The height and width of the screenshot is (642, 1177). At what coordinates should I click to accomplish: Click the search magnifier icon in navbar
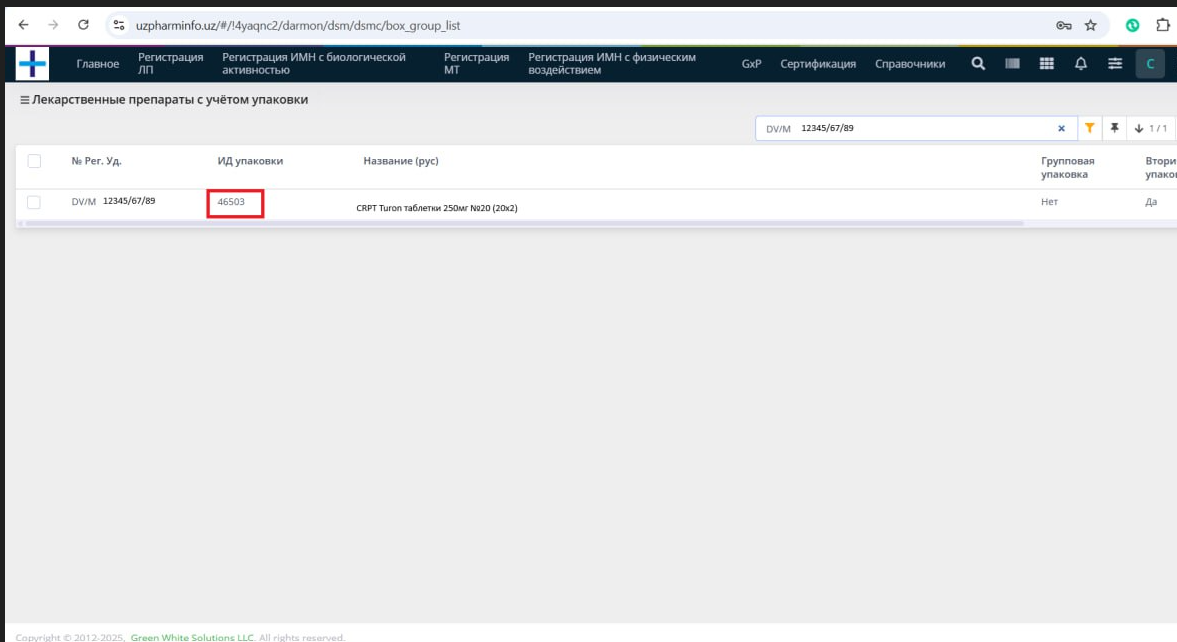[x=979, y=64]
